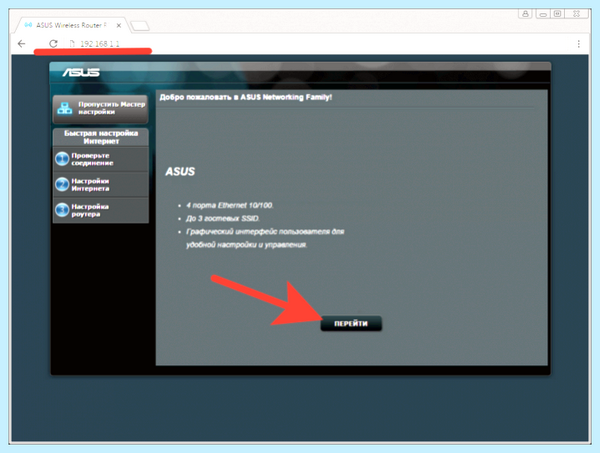This screenshot has width=600, height=453.
Task: Open the browser three-dot menu
Action: [x=579, y=44]
